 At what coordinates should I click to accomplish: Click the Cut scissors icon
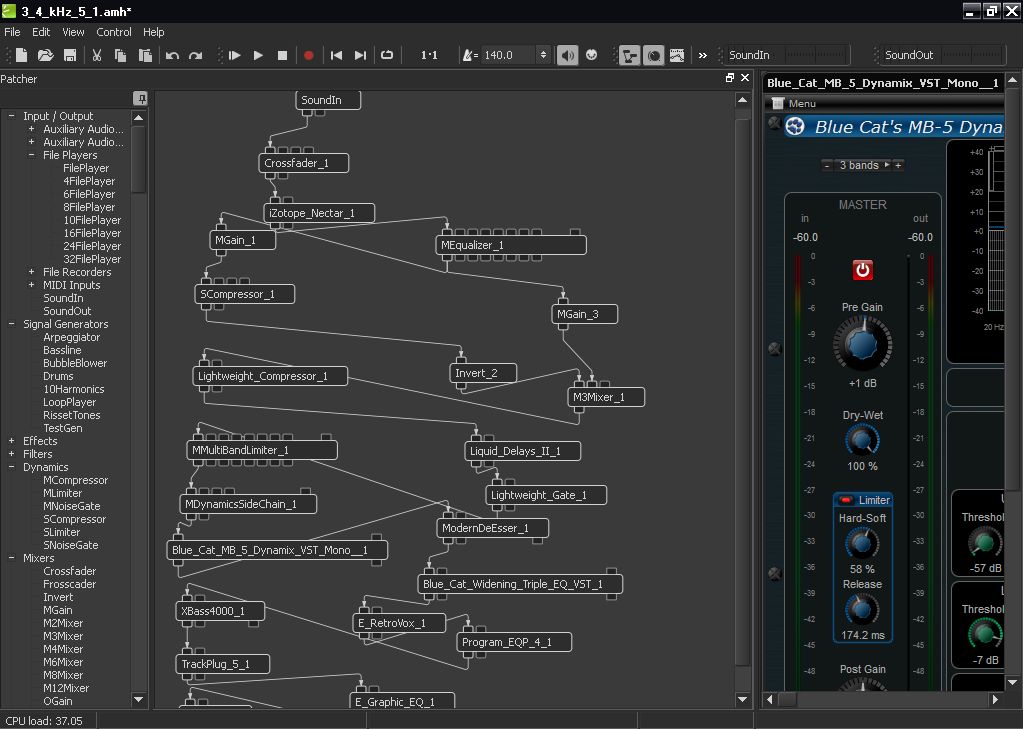point(97,56)
